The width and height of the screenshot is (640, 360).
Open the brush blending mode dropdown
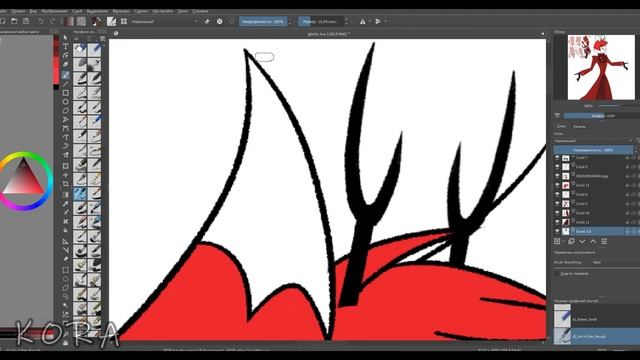[x=164, y=21]
